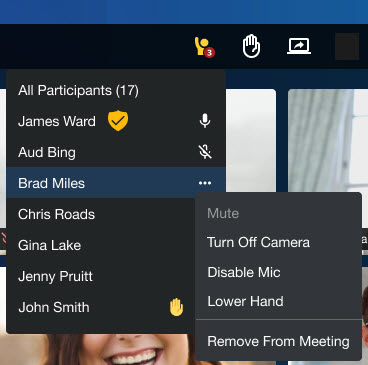Click James Ward's microphone icon

point(205,121)
